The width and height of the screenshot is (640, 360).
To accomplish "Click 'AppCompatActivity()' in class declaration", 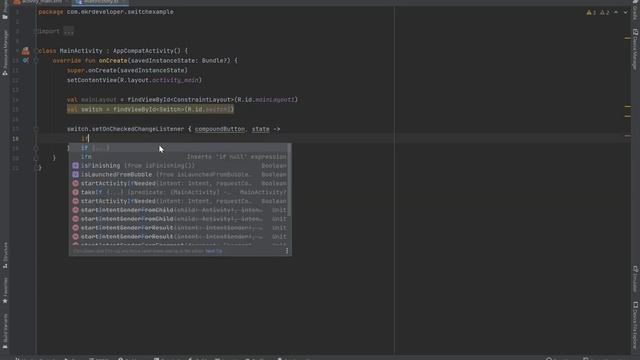I will 147,51.
